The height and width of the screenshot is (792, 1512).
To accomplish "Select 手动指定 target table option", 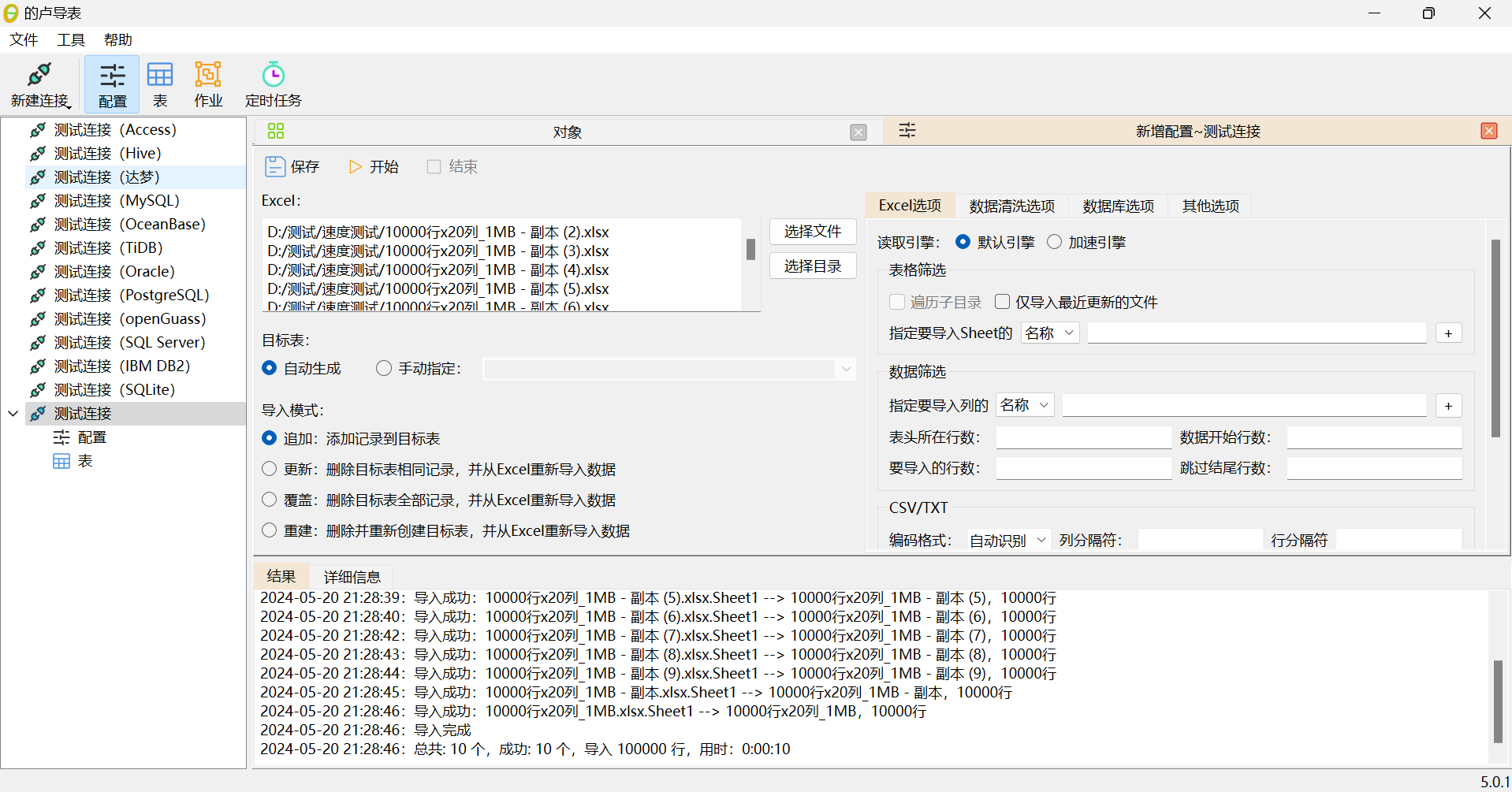I will (x=384, y=368).
